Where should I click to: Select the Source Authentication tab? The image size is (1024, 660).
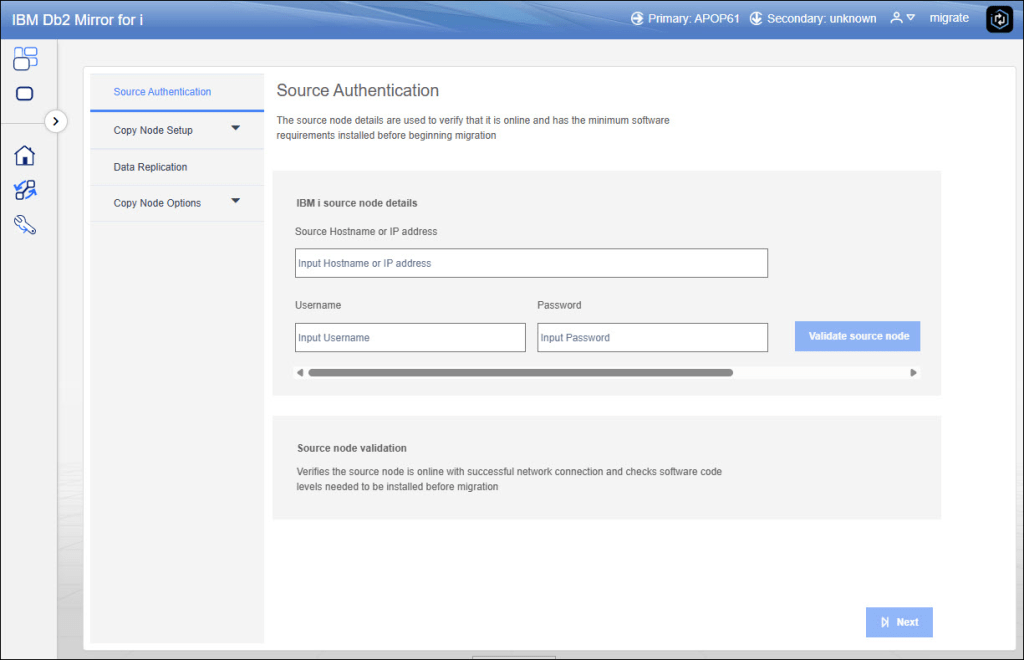coord(177,92)
